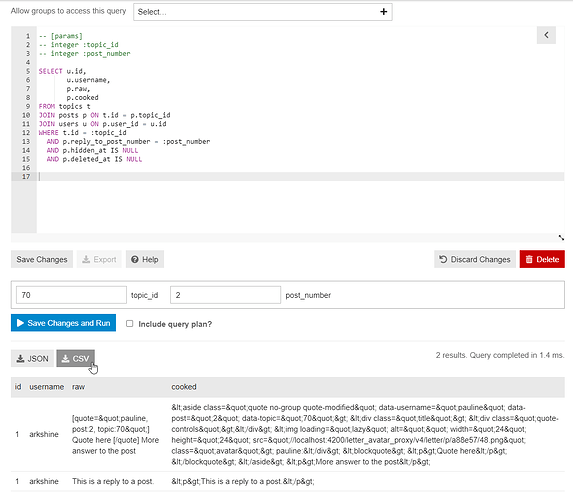This screenshot has width=573, height=499.
Task: Click the raw column header
Action: [78, 387]
